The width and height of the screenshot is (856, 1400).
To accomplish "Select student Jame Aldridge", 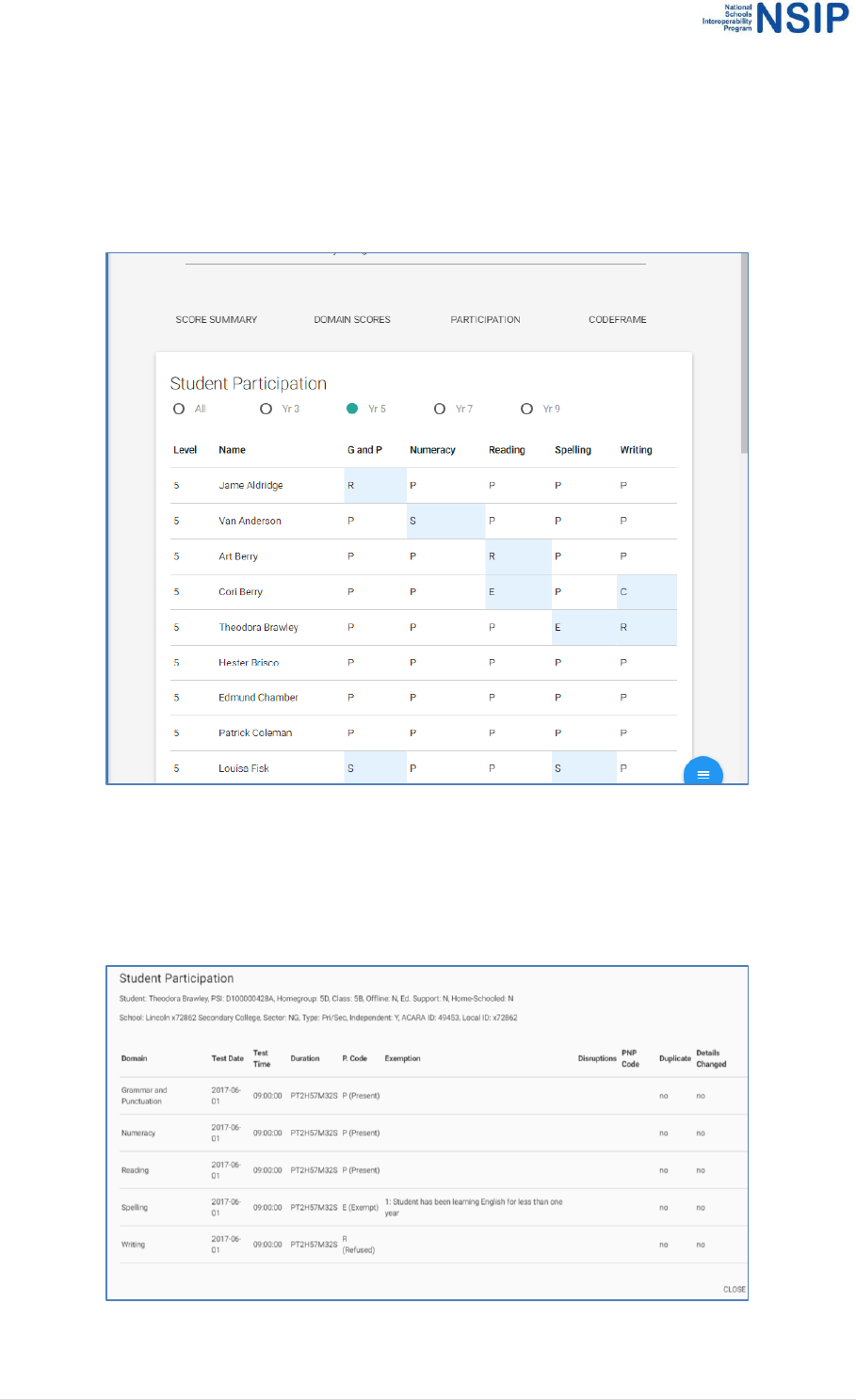I will tap(250, 486).
